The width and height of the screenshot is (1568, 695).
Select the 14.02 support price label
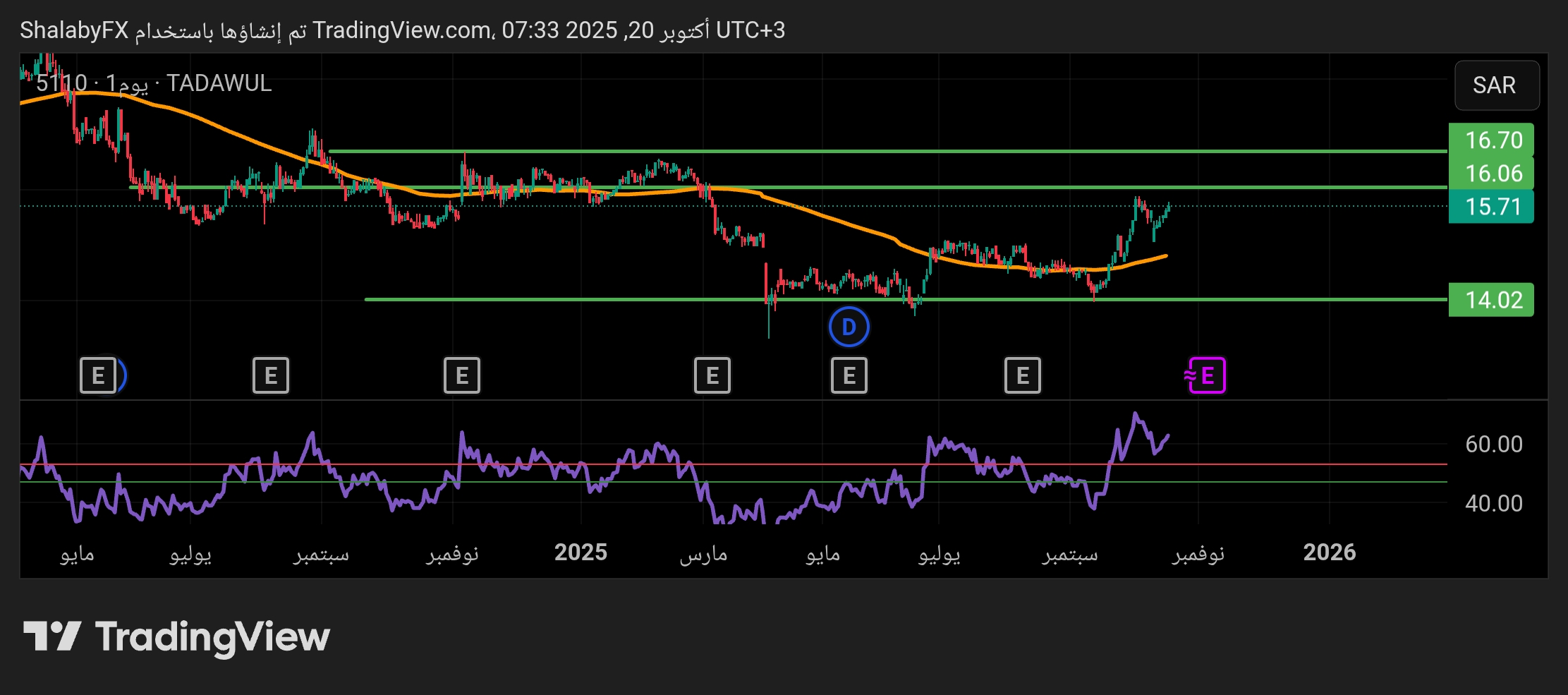tap(1492, 300)
